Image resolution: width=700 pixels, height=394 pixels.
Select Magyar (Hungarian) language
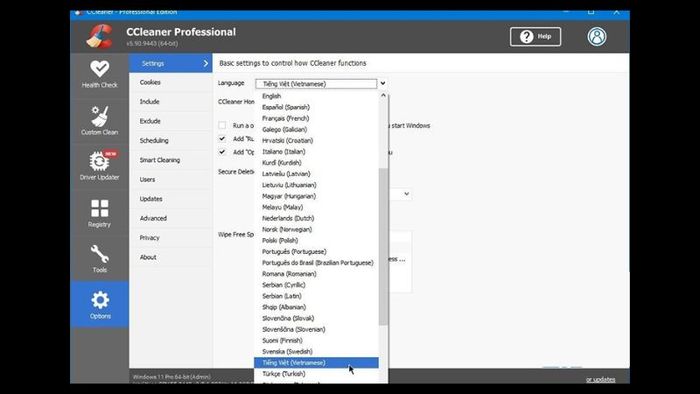tap(317, 196)
